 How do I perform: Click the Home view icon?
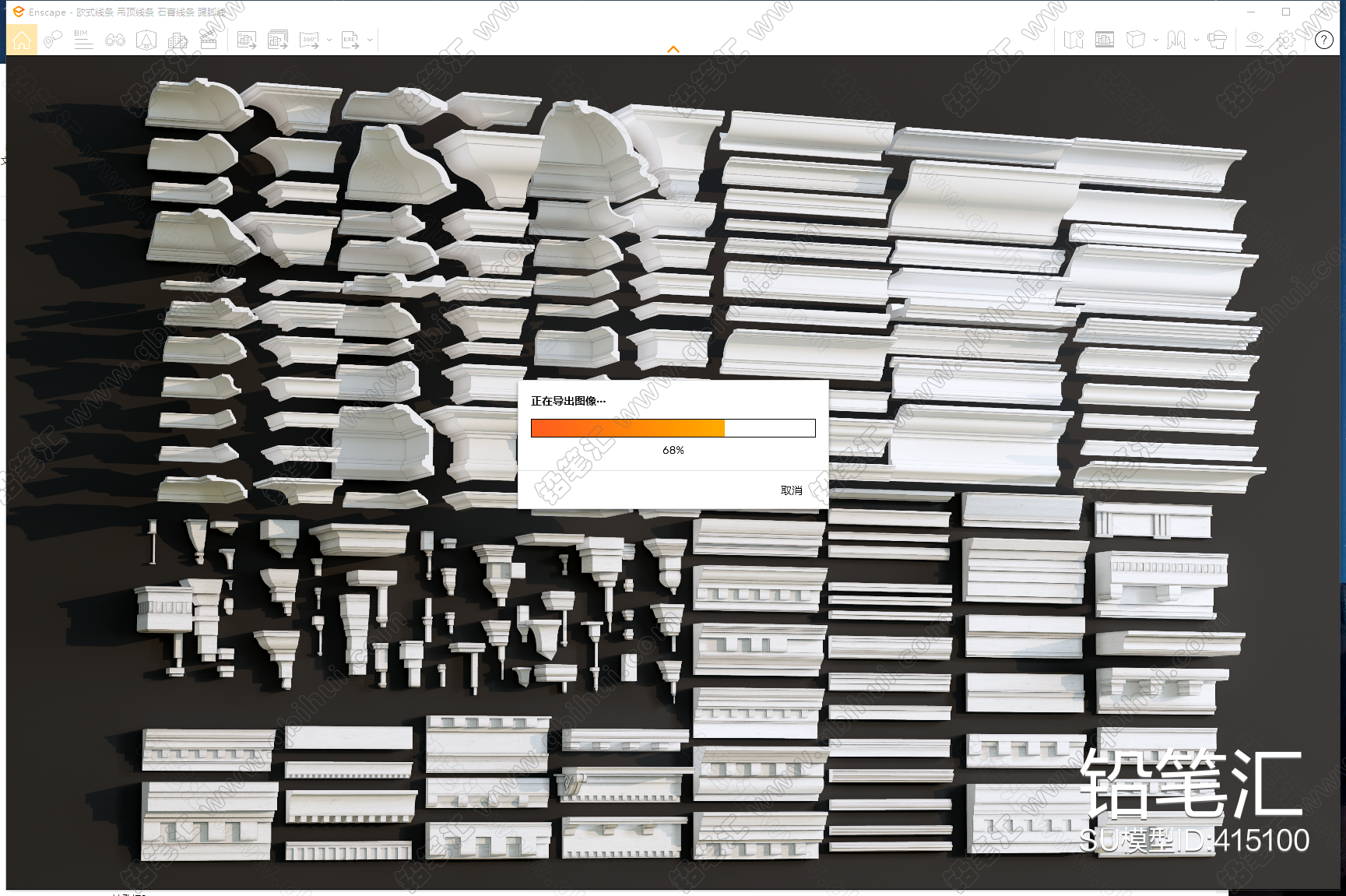click(x=22, y=40)
